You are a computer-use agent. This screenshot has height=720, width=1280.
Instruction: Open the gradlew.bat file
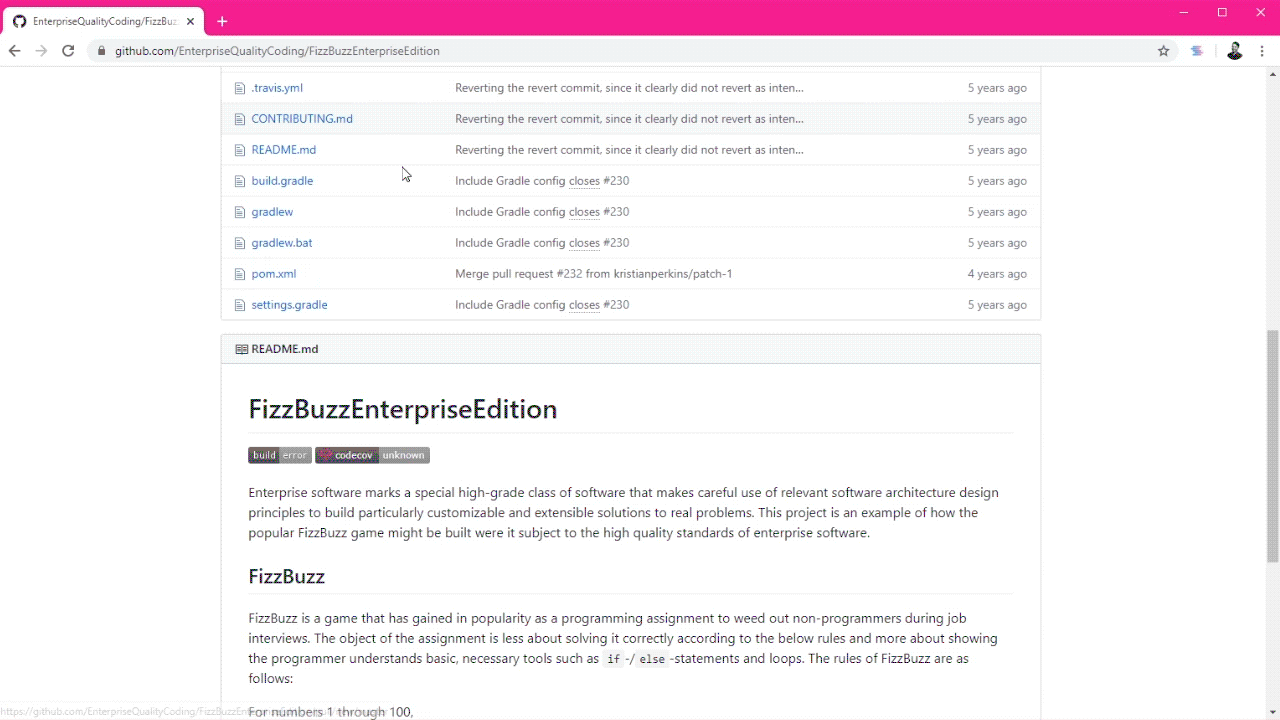tap(282, 243)
